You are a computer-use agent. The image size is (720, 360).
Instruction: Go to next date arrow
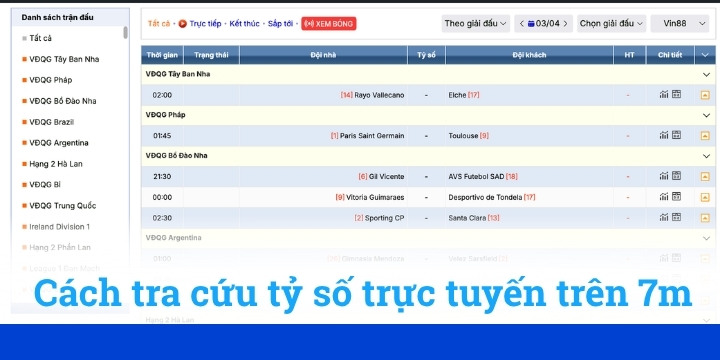(565, 23)
